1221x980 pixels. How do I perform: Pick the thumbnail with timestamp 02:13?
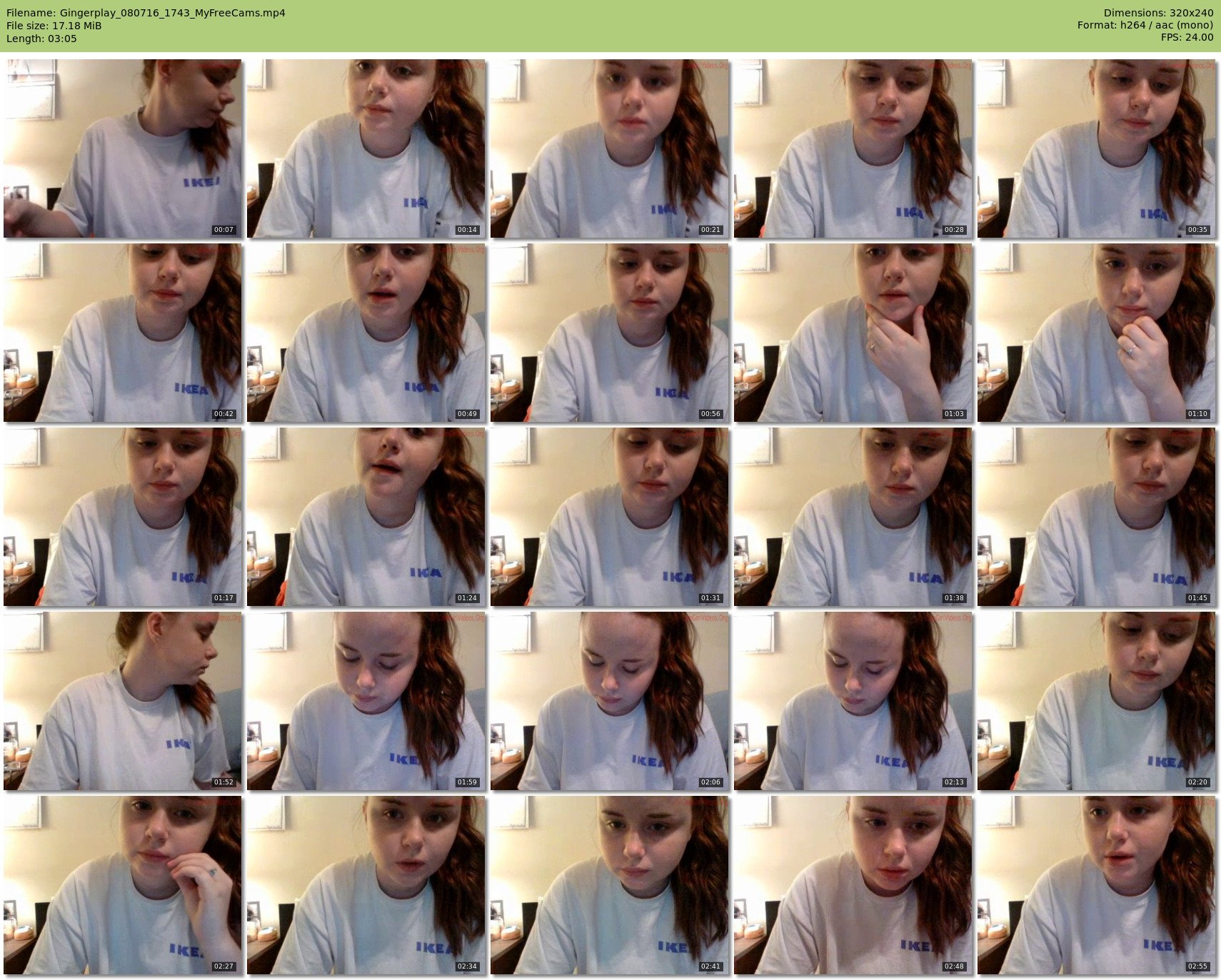pos(853,701)
